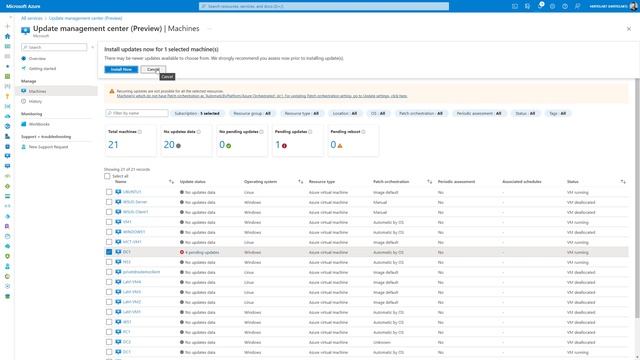Click the VM icon beside LAM-VM4

pos(118,282)
